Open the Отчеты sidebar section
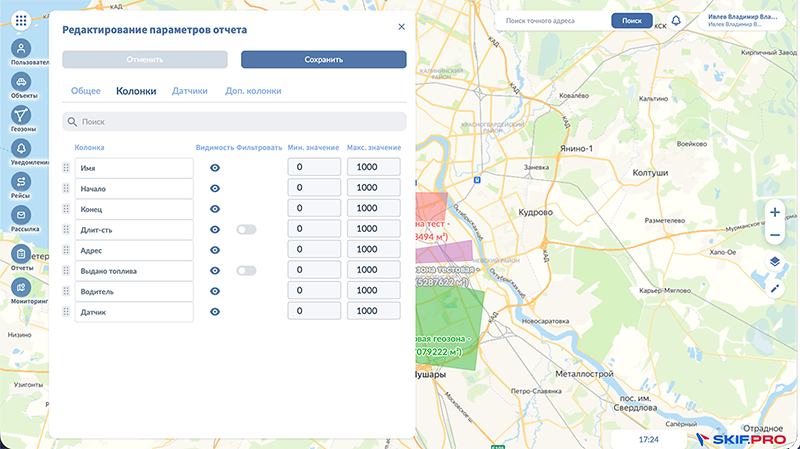This screenshot has width=800, height=449. pos(22,256)
